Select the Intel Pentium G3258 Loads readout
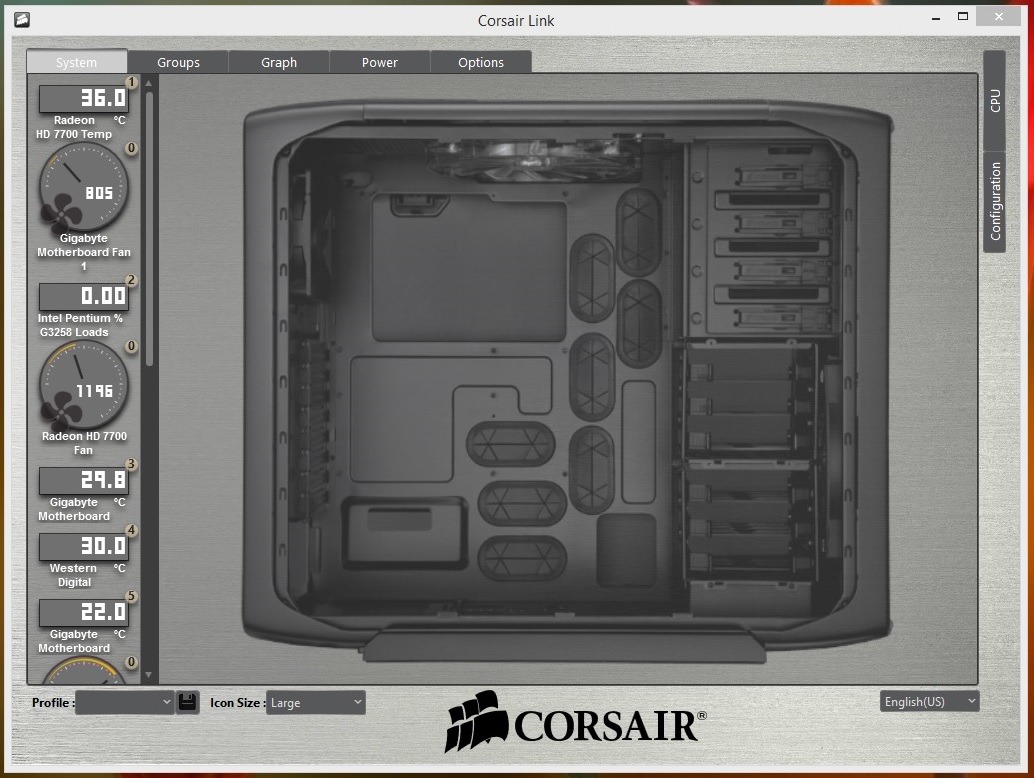This screenshot has width=1034, height=778. [x=84, y=296]
